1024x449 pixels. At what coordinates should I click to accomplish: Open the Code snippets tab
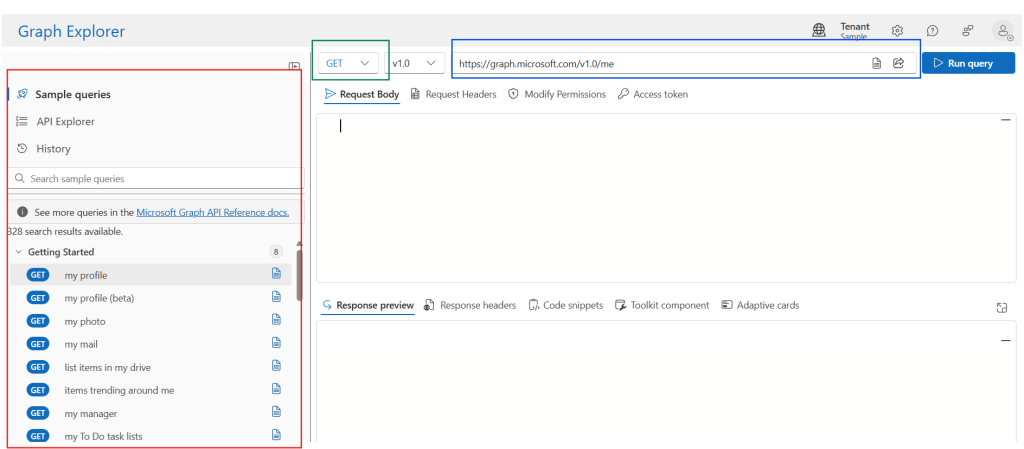[566, 305]
